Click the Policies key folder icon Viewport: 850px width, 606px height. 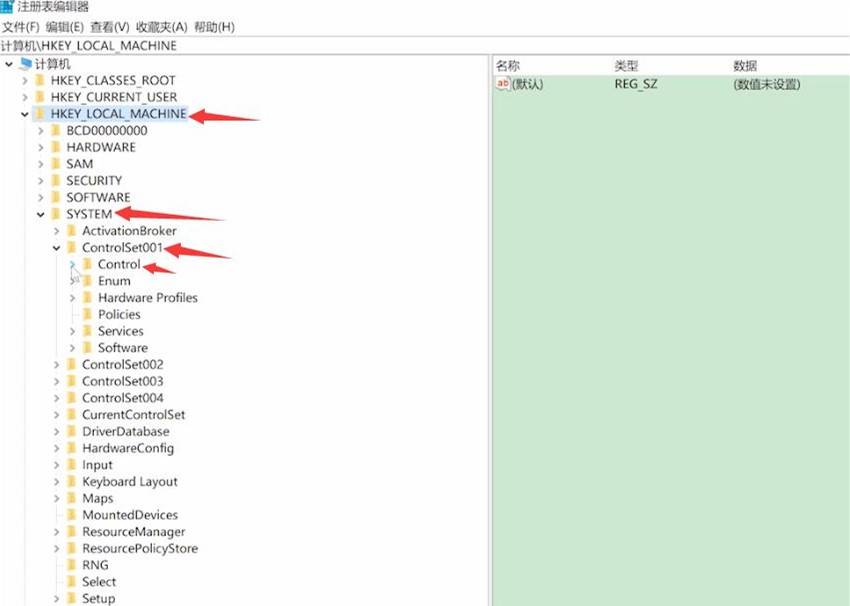tap(87, 314)
